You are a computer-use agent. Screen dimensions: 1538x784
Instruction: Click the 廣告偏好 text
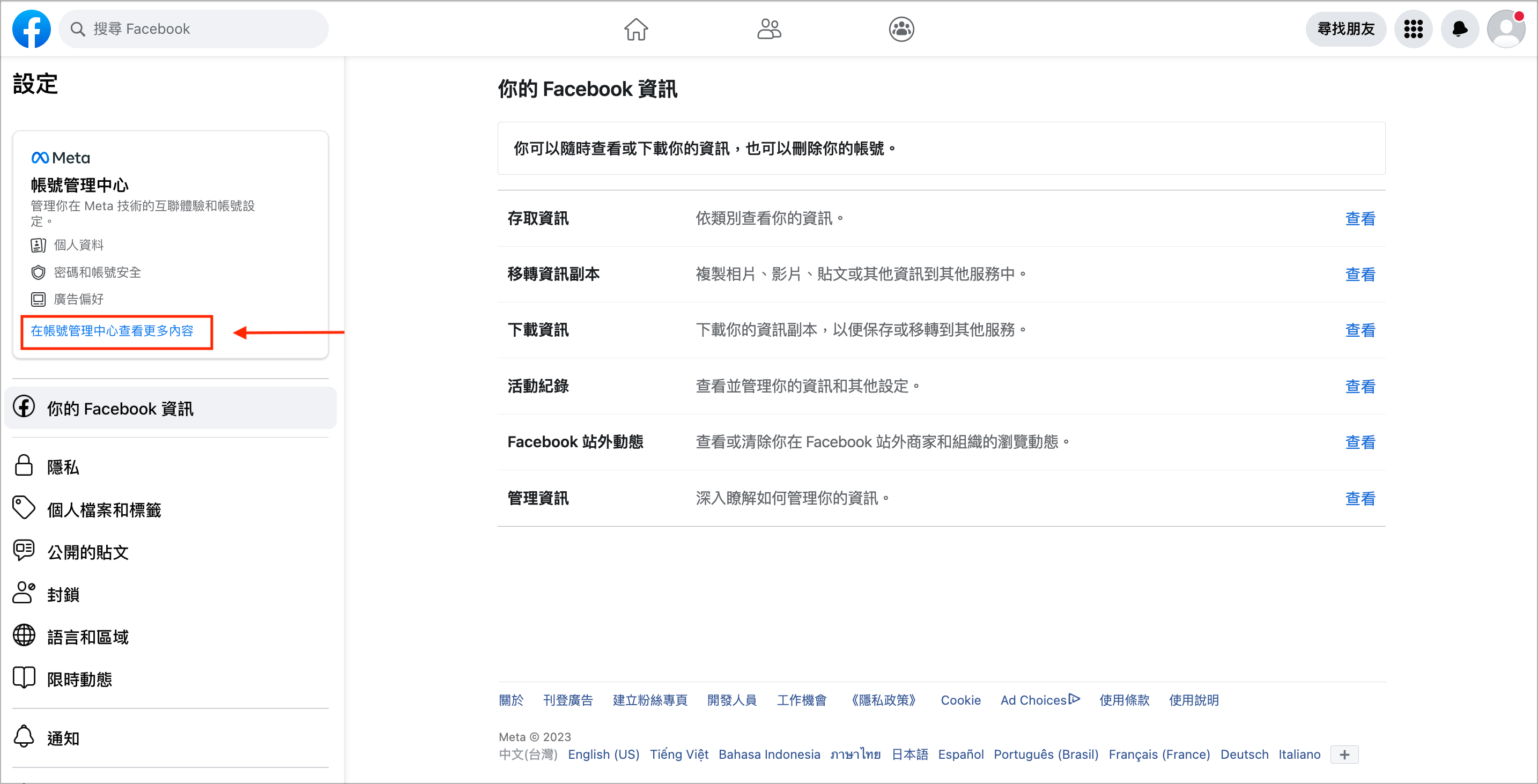pyautogui.click(x=79, y=299)
